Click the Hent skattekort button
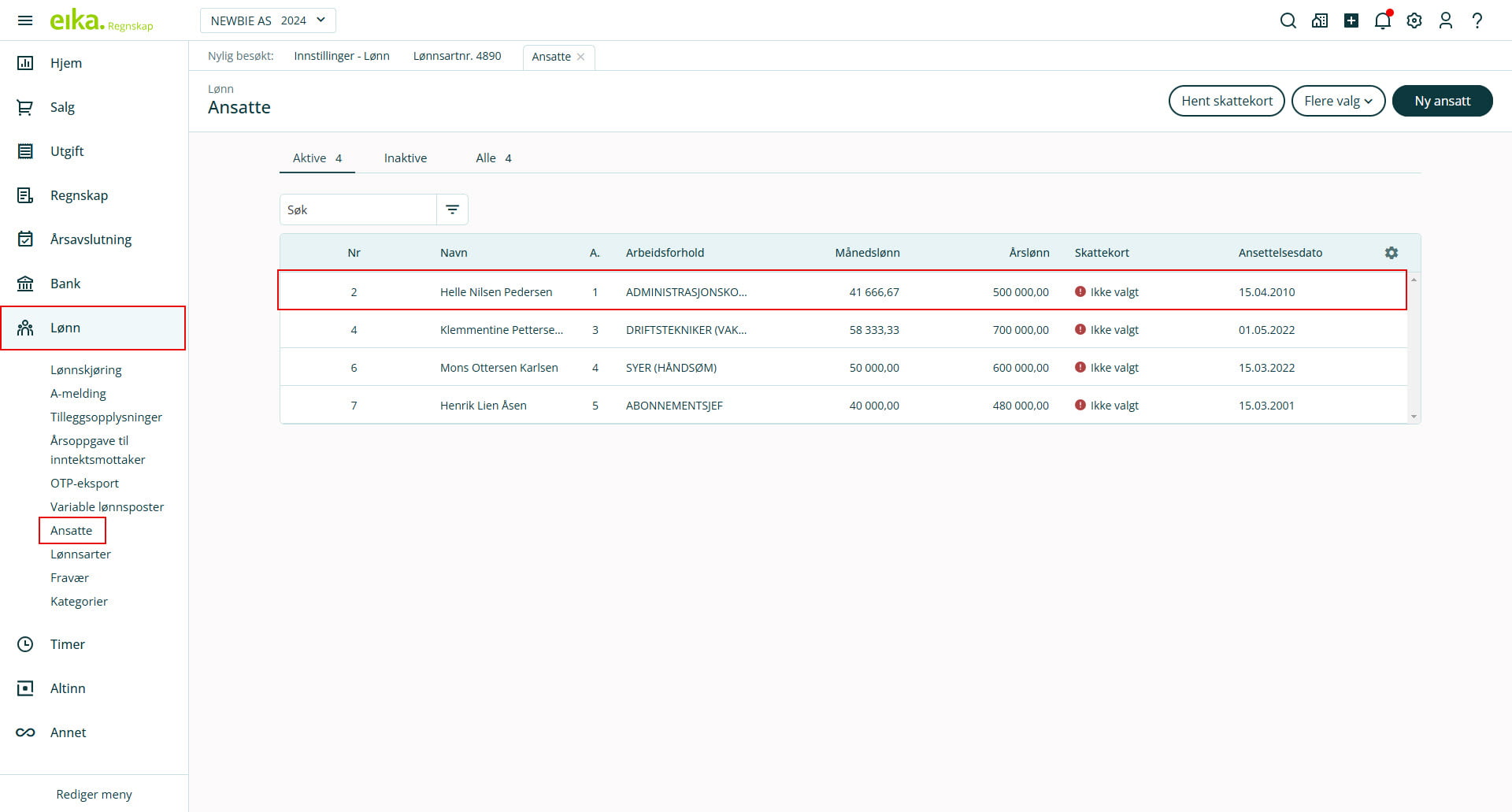The height and width of the screenshot is (812, 1512). [1226, 101]
